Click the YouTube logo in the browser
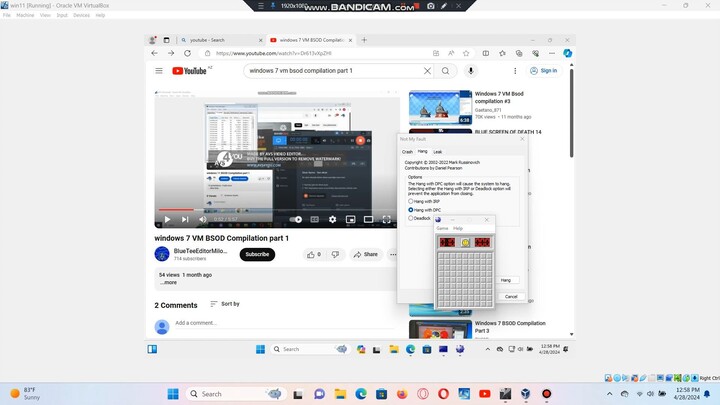 189,71
